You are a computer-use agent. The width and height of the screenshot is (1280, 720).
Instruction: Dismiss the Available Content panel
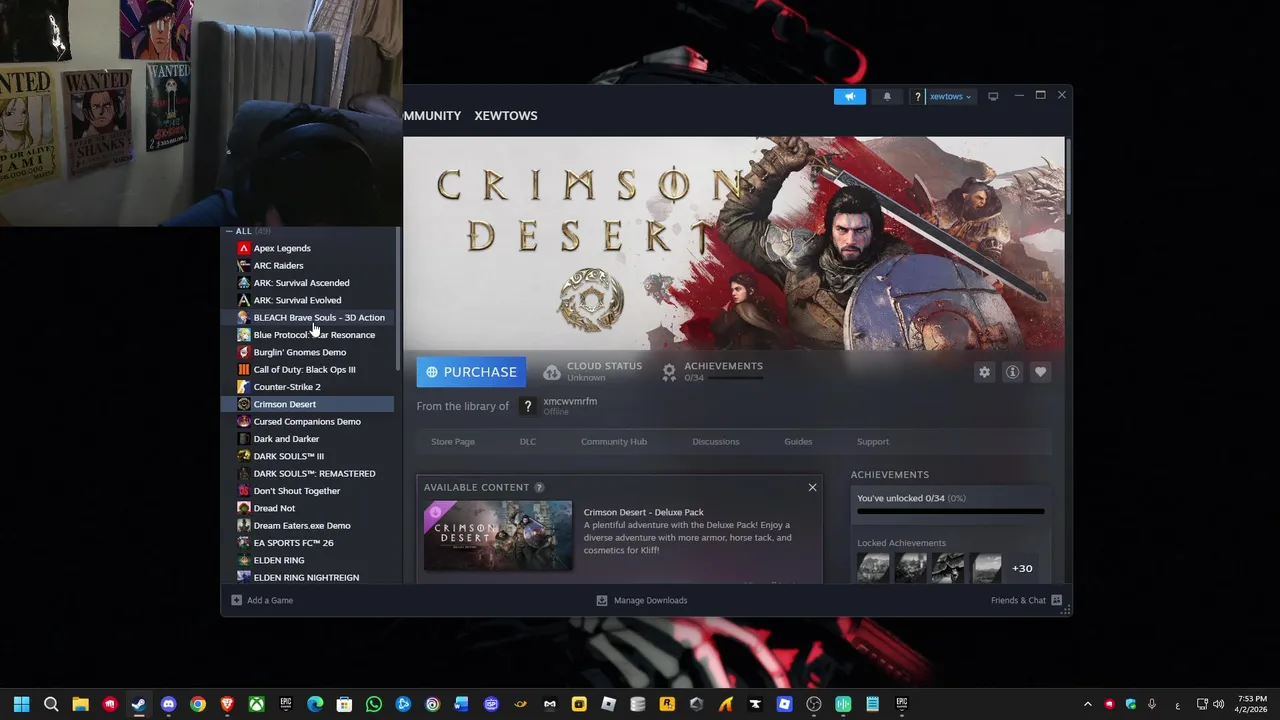pyautogui.click(x=812, y=487)
